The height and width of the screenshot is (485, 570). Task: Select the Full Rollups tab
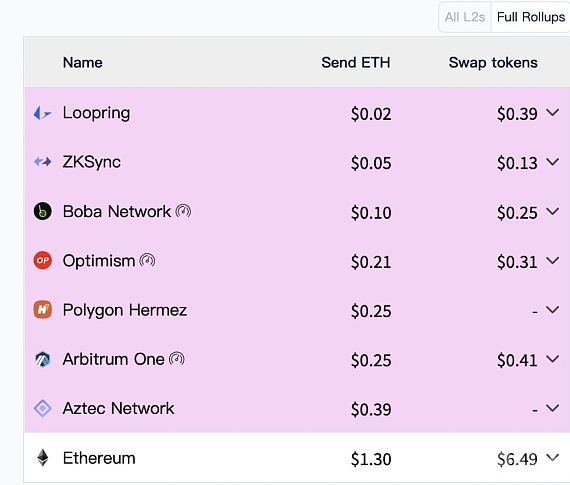pyautogui.click(x=531, y=17)
